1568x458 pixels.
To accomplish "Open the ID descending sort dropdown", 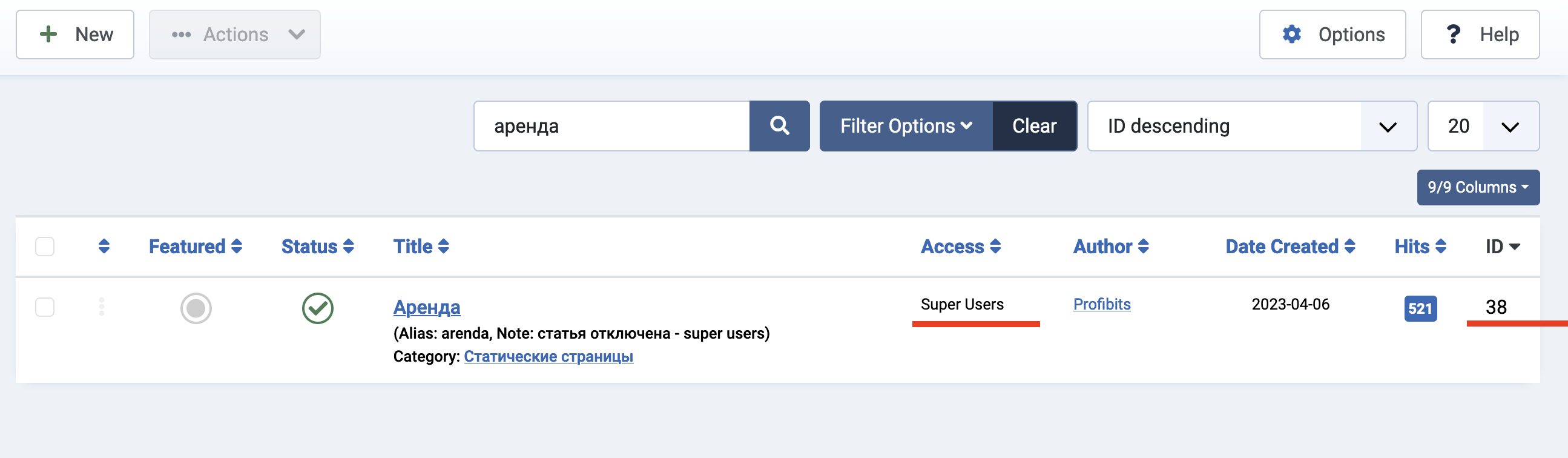I will 1251,126.
